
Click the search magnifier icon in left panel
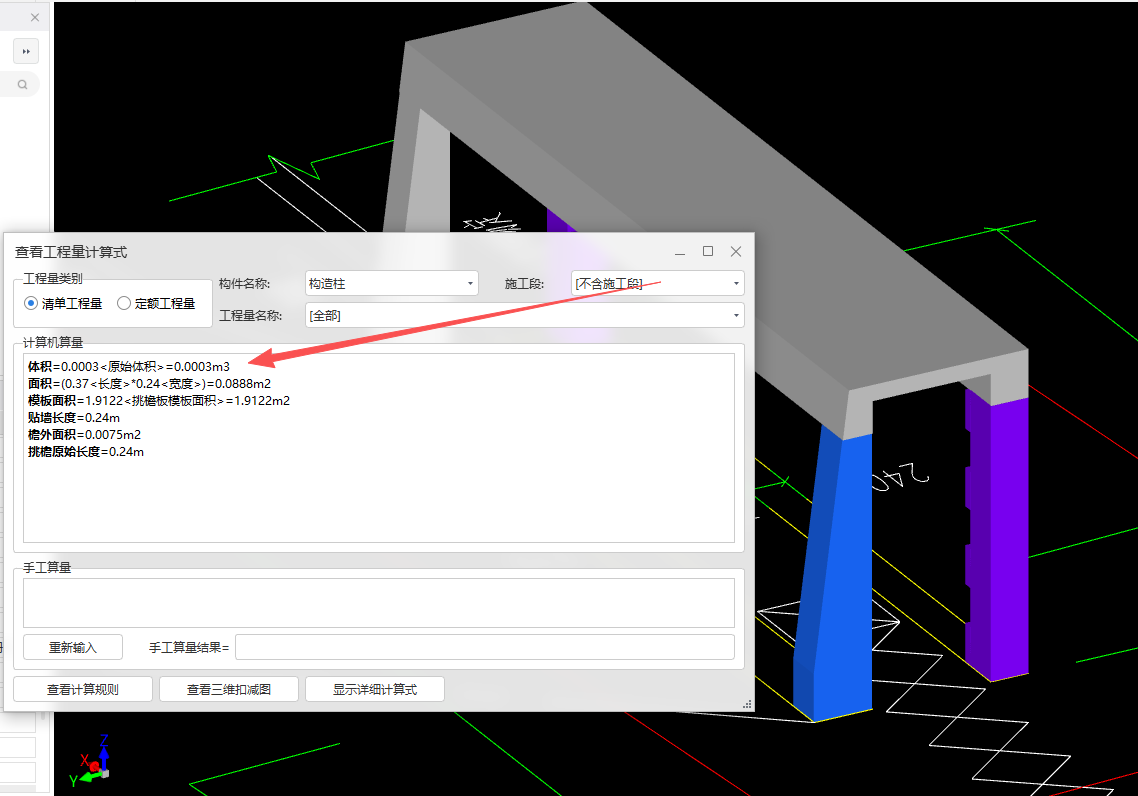[22, 84]
